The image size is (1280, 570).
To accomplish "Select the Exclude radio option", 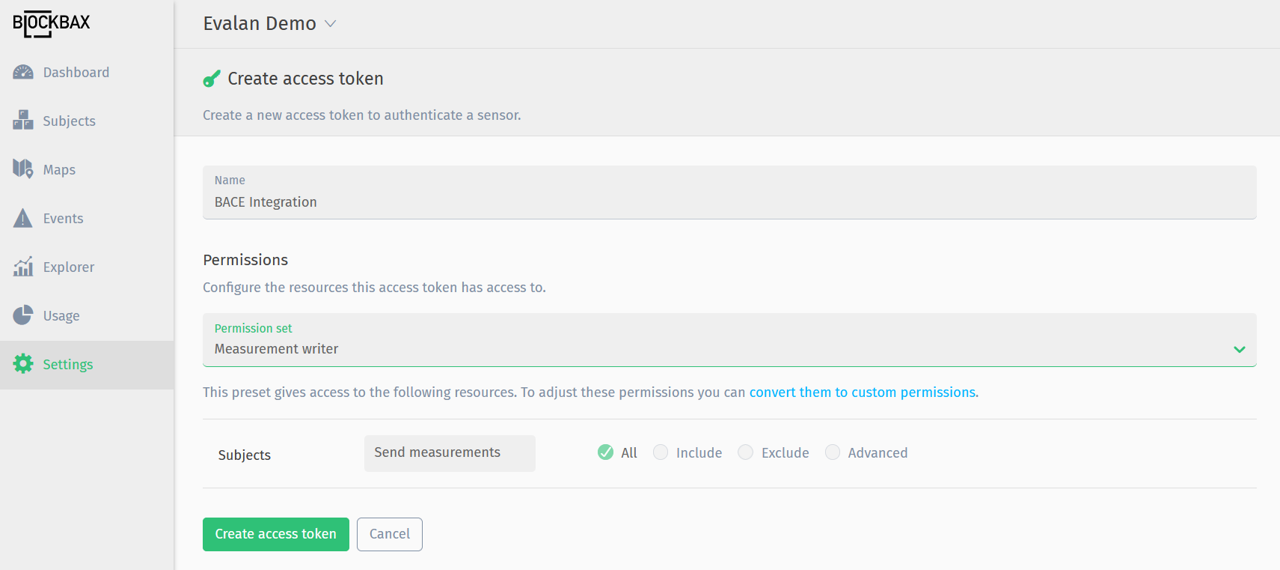I will coord(745,453).
